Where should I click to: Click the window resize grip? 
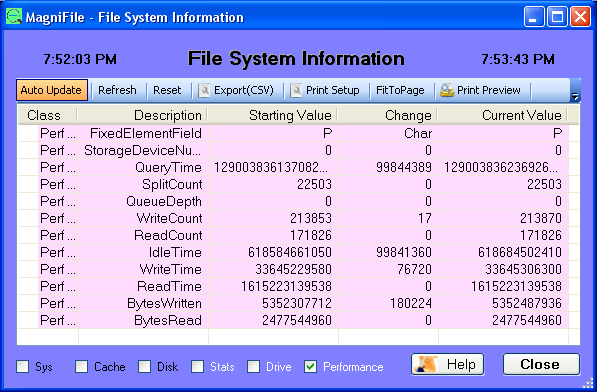[x=588, y=384]
